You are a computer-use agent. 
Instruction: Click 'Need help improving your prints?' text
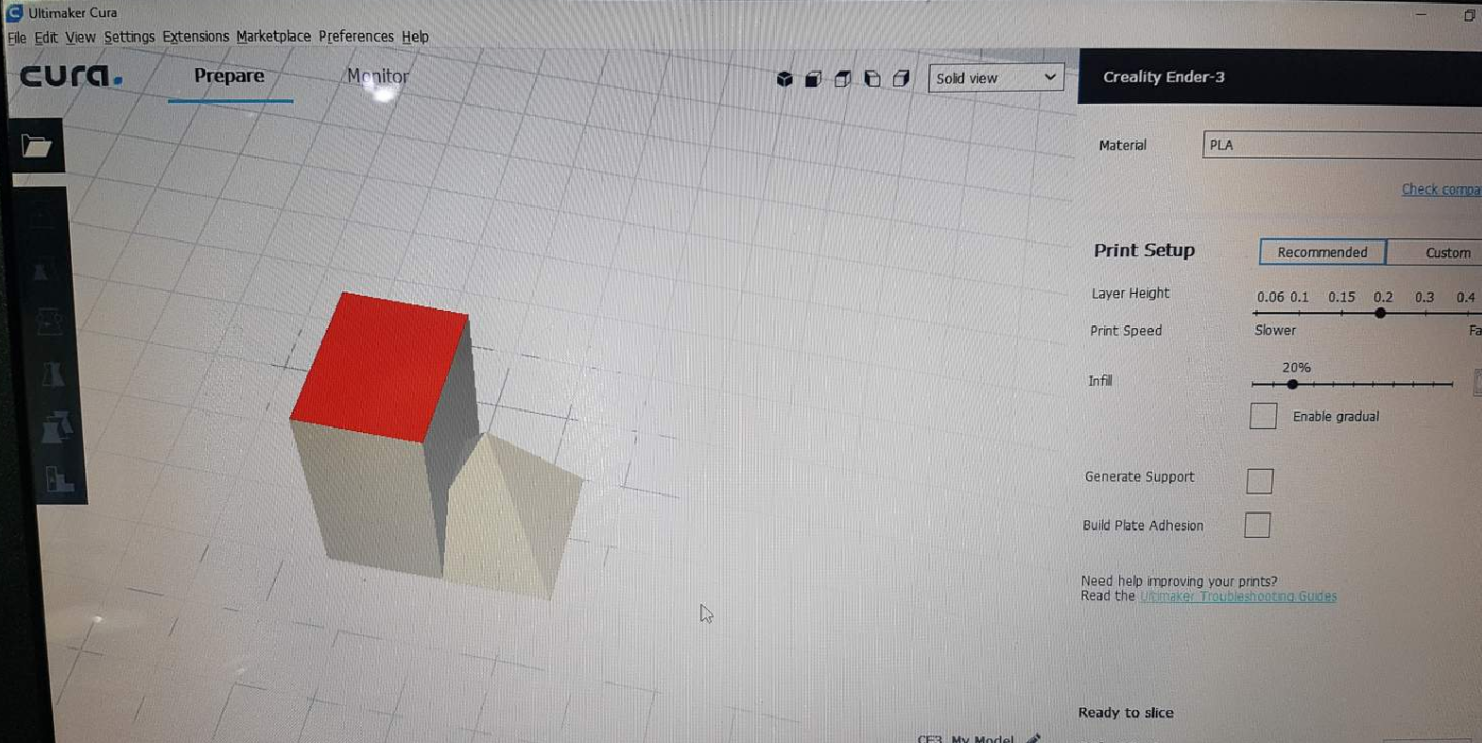click(1179, 581)
